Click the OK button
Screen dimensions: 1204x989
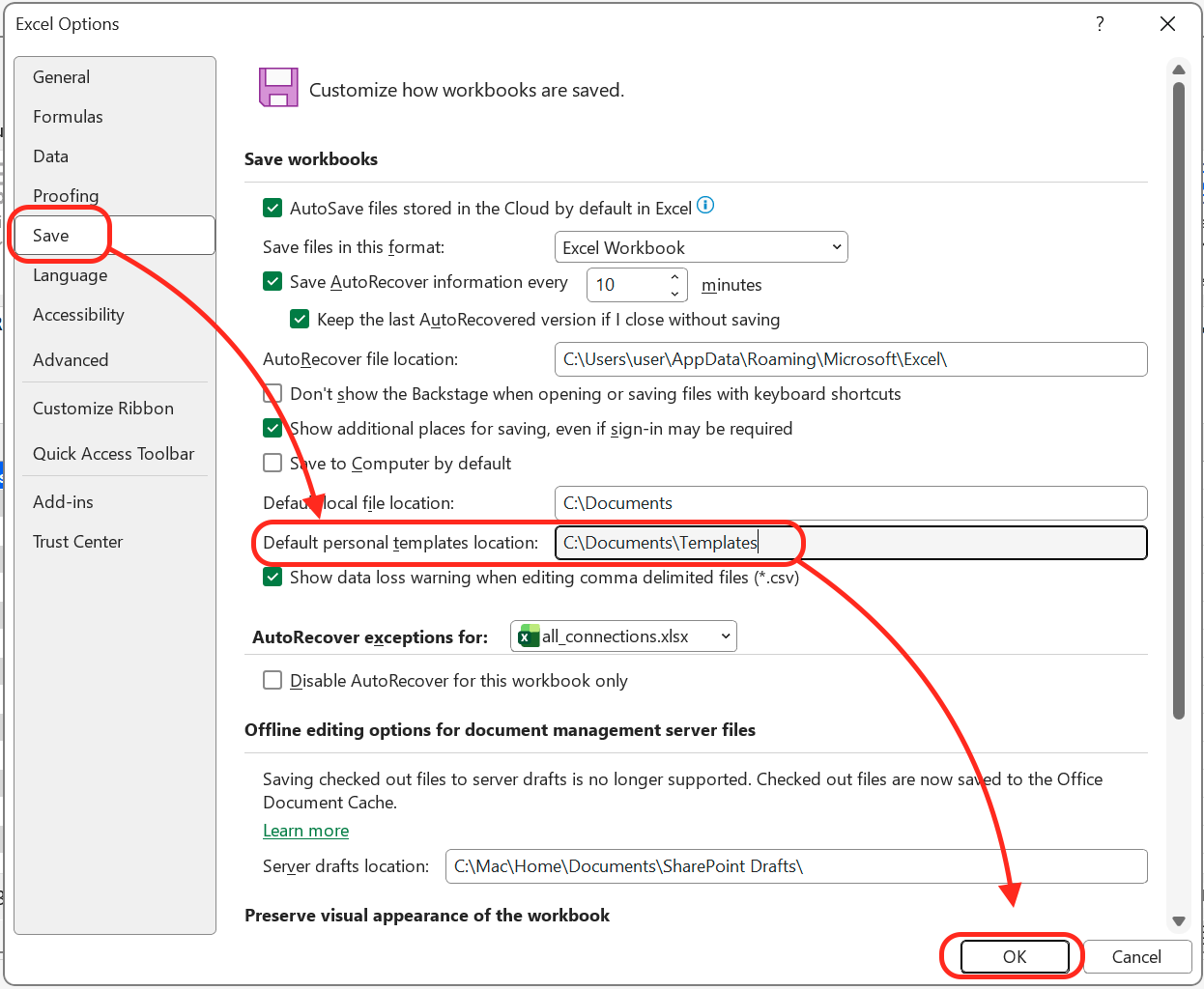click(x=1015, y=956)
